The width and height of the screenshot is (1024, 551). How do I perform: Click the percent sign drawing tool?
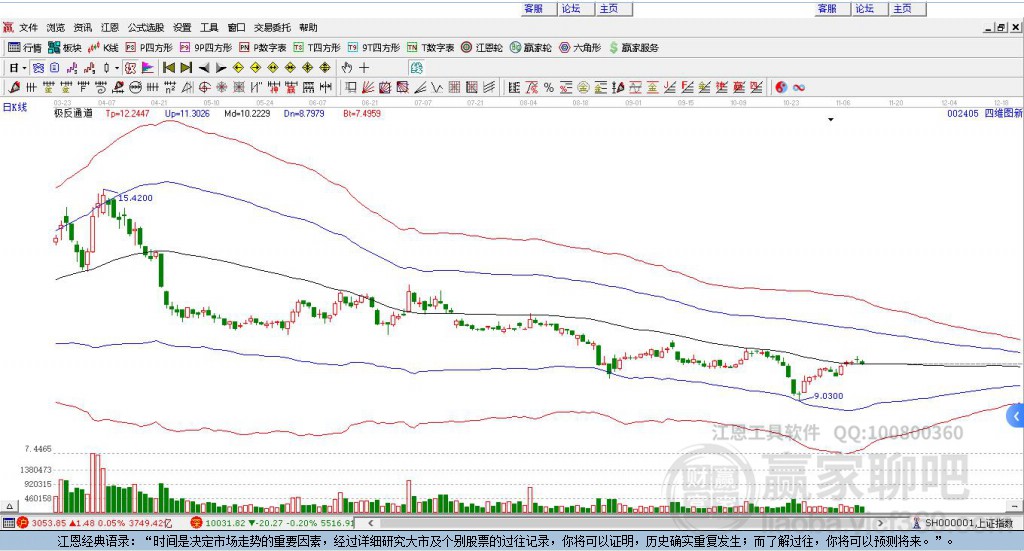pyautogui.click(x=549, y=87)
